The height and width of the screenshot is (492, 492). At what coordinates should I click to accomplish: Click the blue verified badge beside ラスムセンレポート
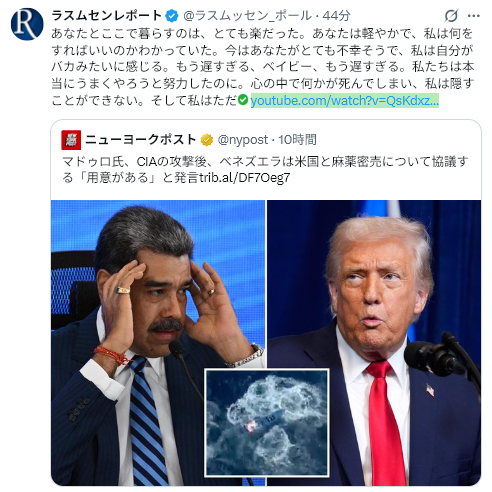click(172, 16)
